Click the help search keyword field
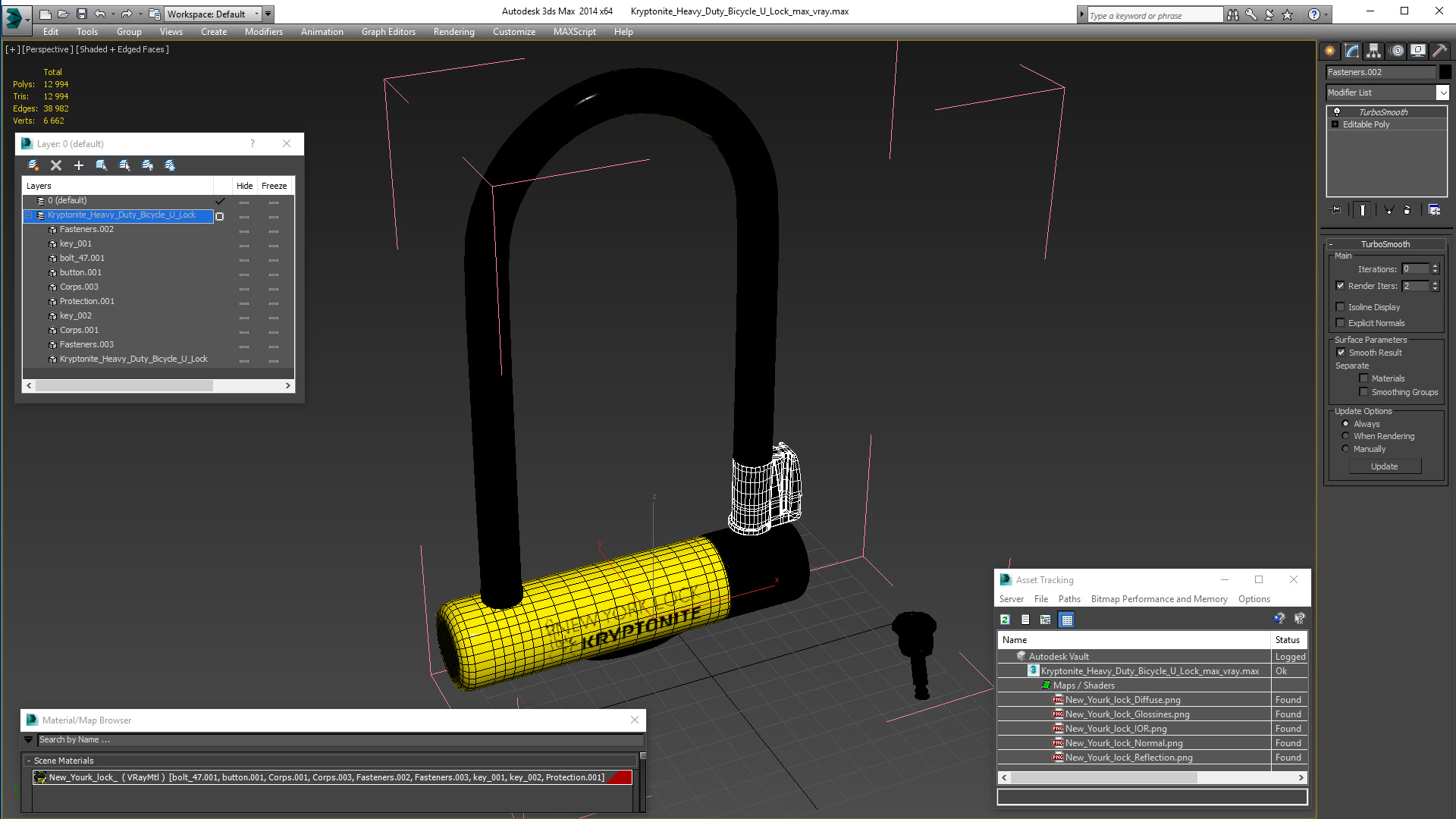1456x819 pixels. pos(1155,15)
